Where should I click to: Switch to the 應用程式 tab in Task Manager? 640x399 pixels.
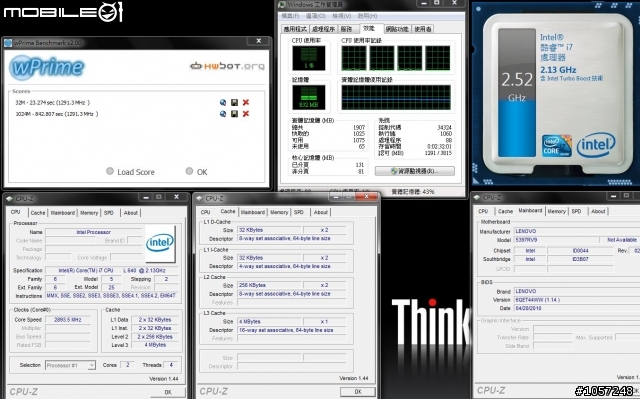pyautogui.click(x=295, y=29)
